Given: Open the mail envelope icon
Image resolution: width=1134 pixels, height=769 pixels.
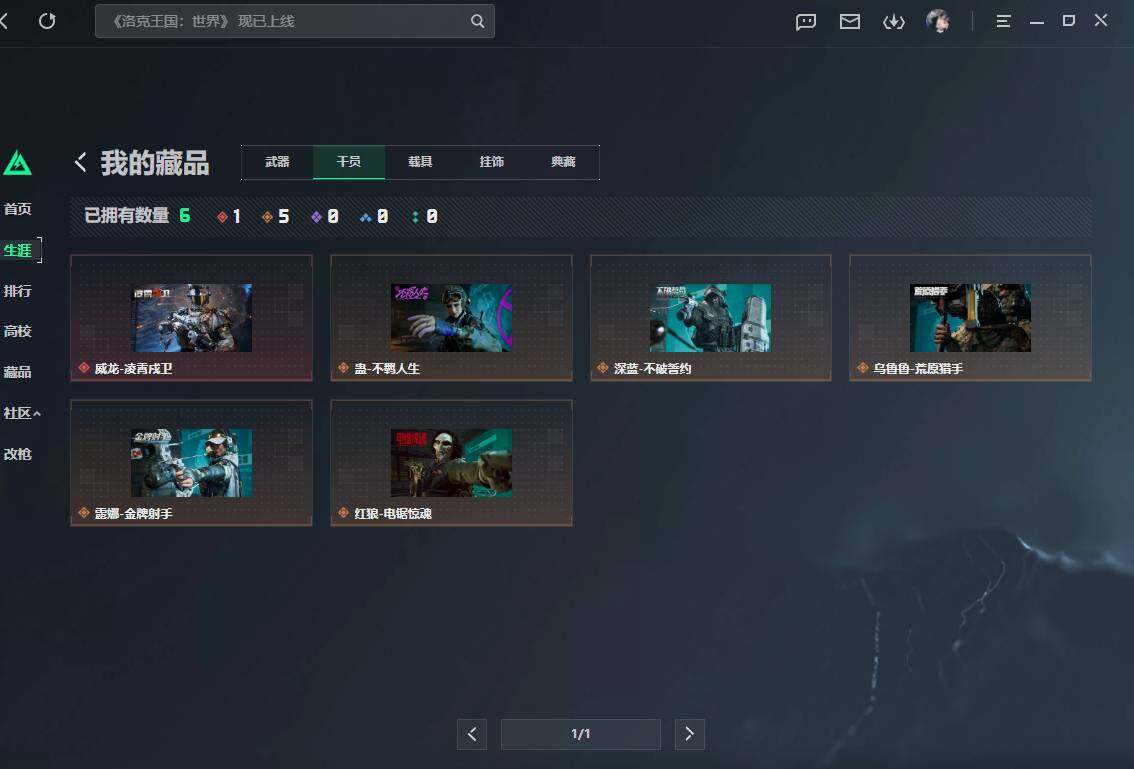Looking at the screenshot, I should [850, 22].
